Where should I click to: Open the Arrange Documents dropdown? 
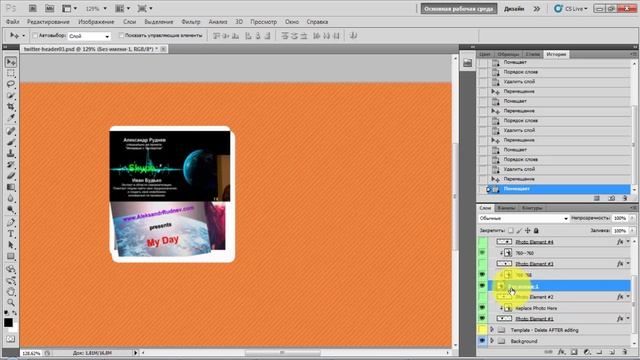(122, 8)
